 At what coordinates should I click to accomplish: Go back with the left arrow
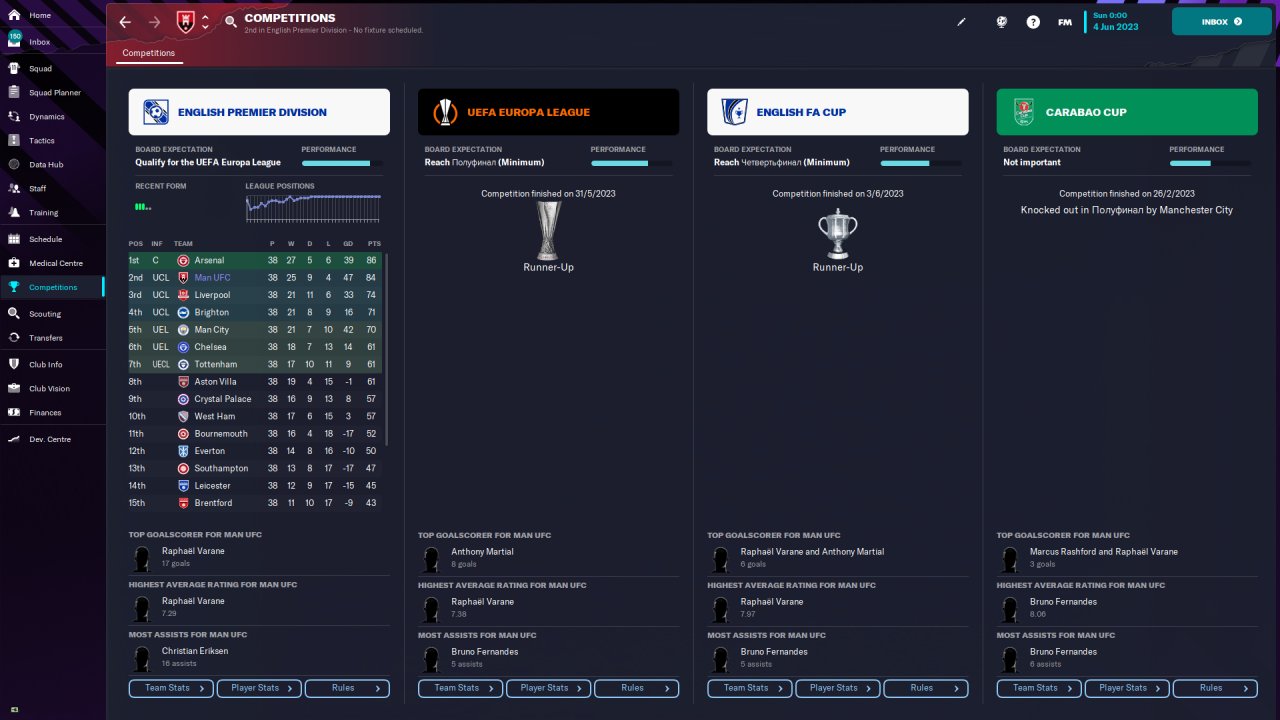(125, 22)
